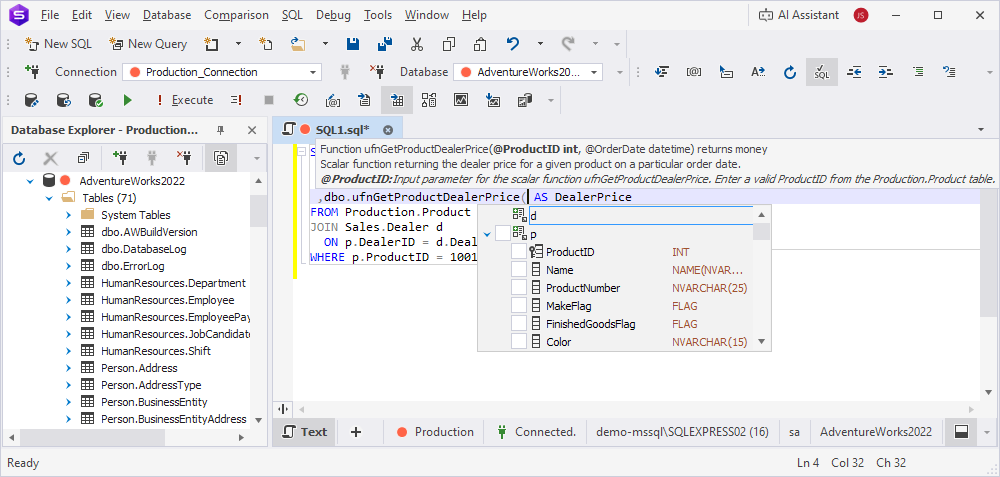This screenshot has width=1000, height=477.
Task: Tick the checkbox next to ProductNumber
Action: pos(518,288)
